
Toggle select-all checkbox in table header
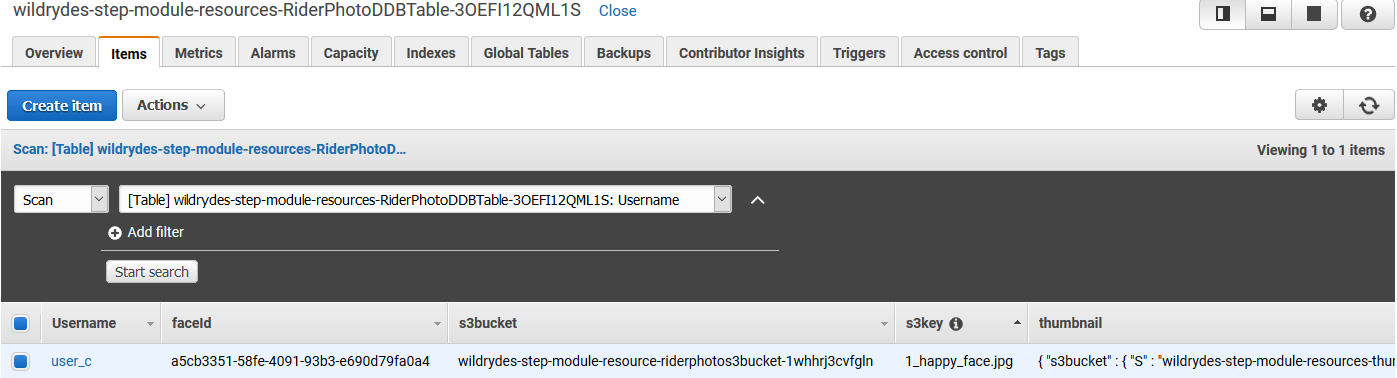click(x=20, y=324)
